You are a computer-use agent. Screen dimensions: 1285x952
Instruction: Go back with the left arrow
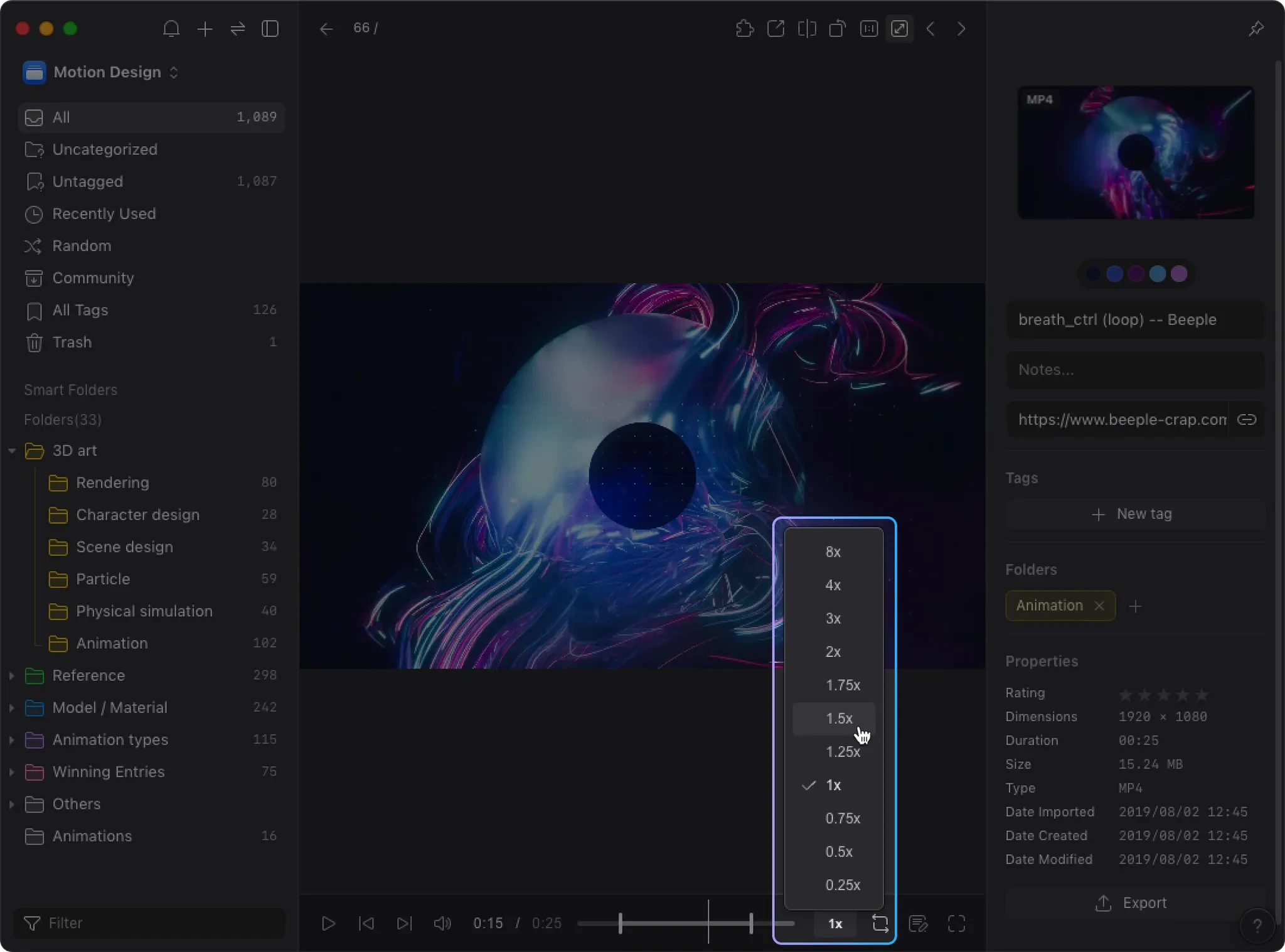(326, 29)
